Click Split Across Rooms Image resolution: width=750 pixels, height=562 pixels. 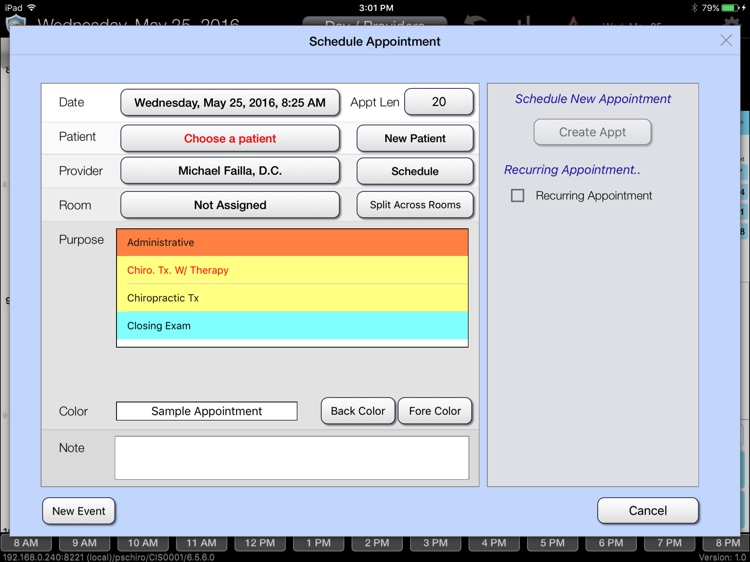tap(415, 205)
